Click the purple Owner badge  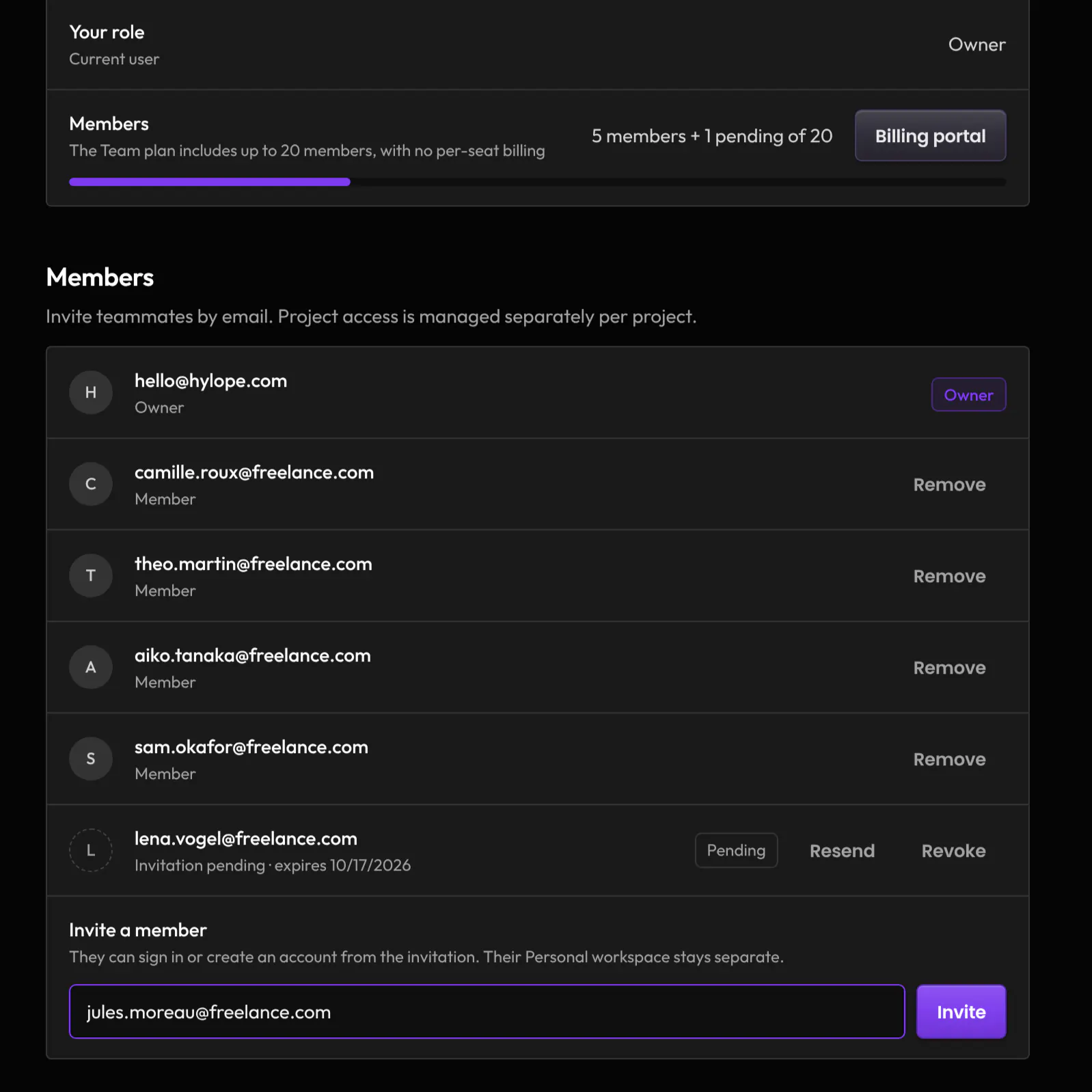tap(968, 394)
